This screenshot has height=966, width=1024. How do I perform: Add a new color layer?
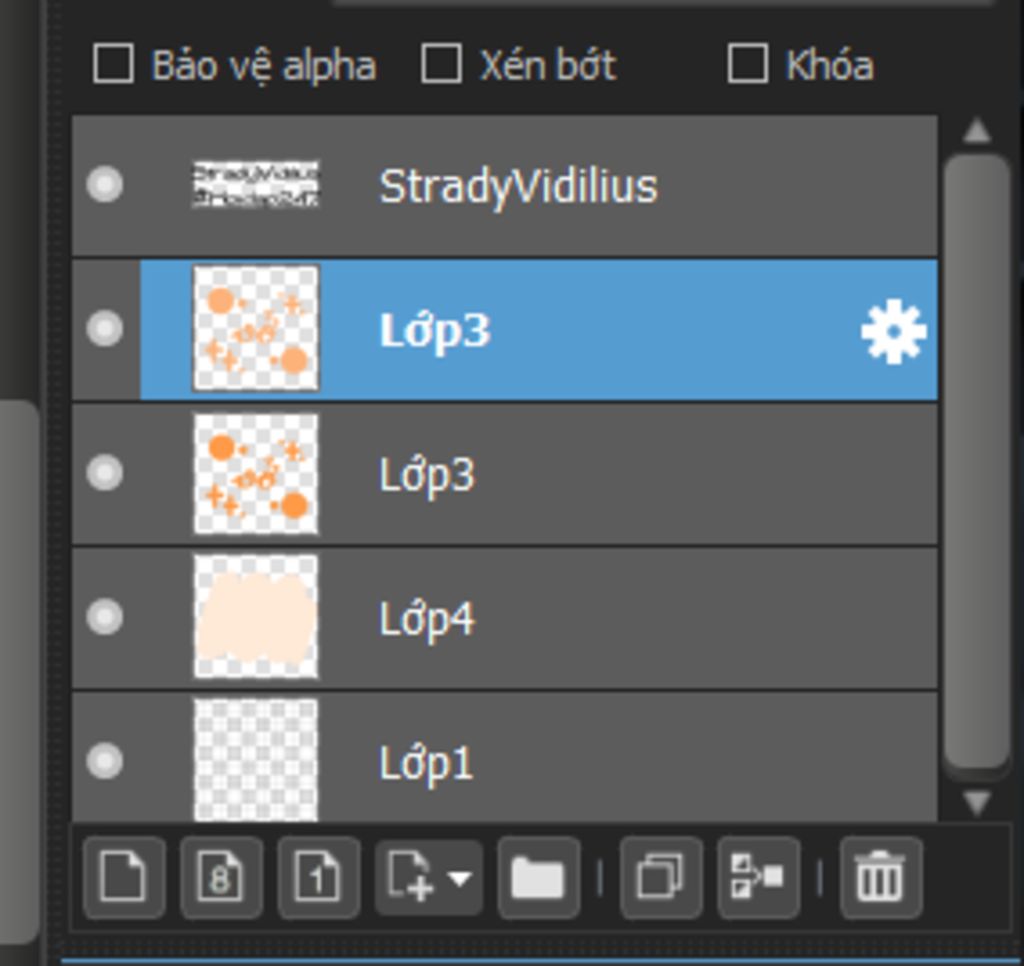(124, 877)
